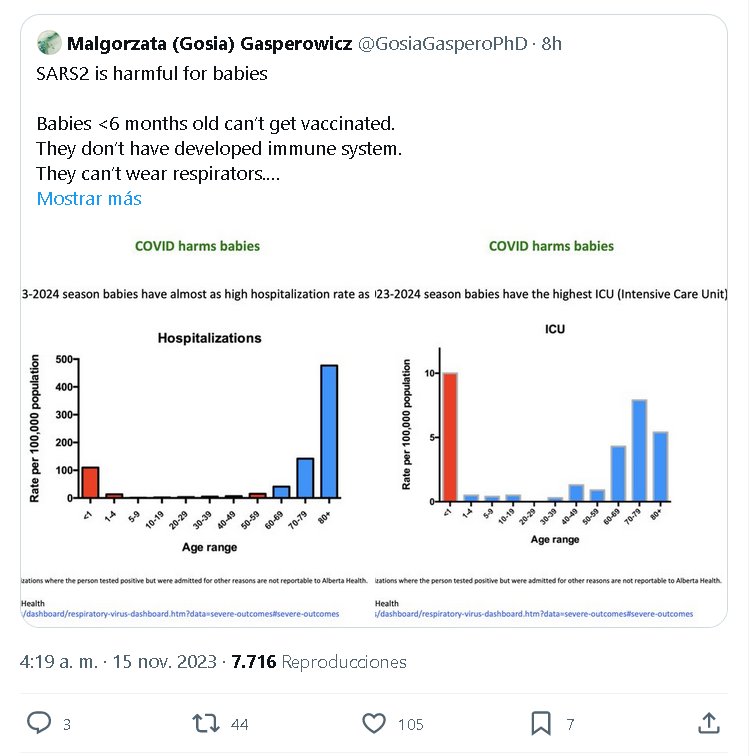This screenshot has height=756, width=752.
Task: Click the author's round profile avatar
Action: coord(49,43)
